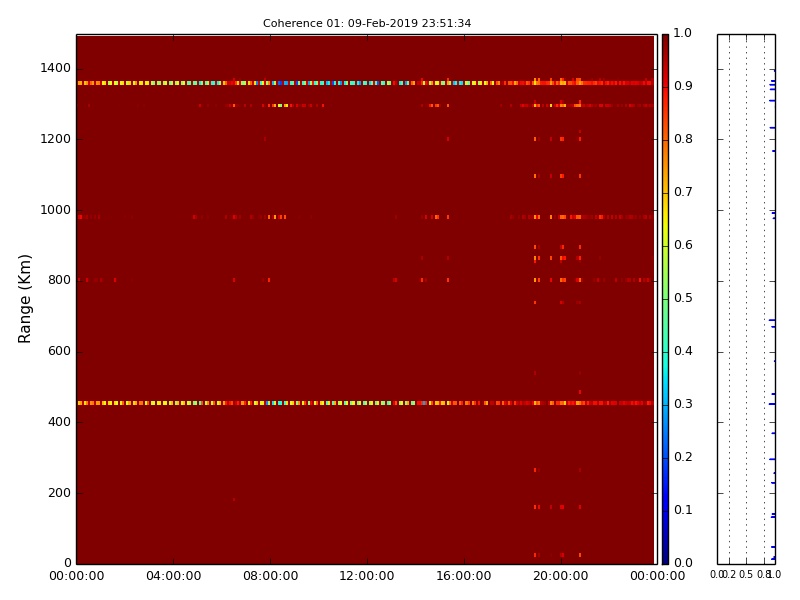This screenshot has height=600, width=800.
Task: Click the low-coherence band near 450 km range
Action: [x=365, y=403]
